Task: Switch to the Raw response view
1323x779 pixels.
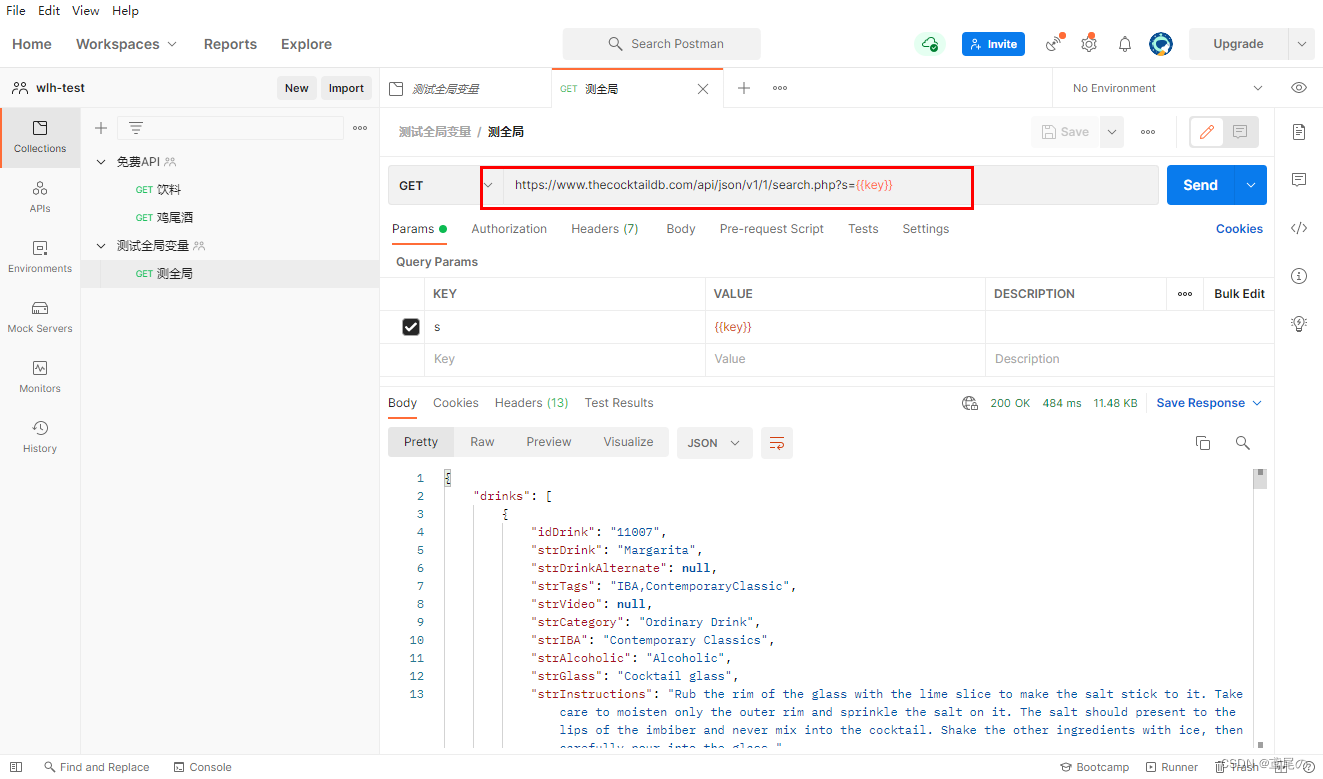Action: pos(482,442)
